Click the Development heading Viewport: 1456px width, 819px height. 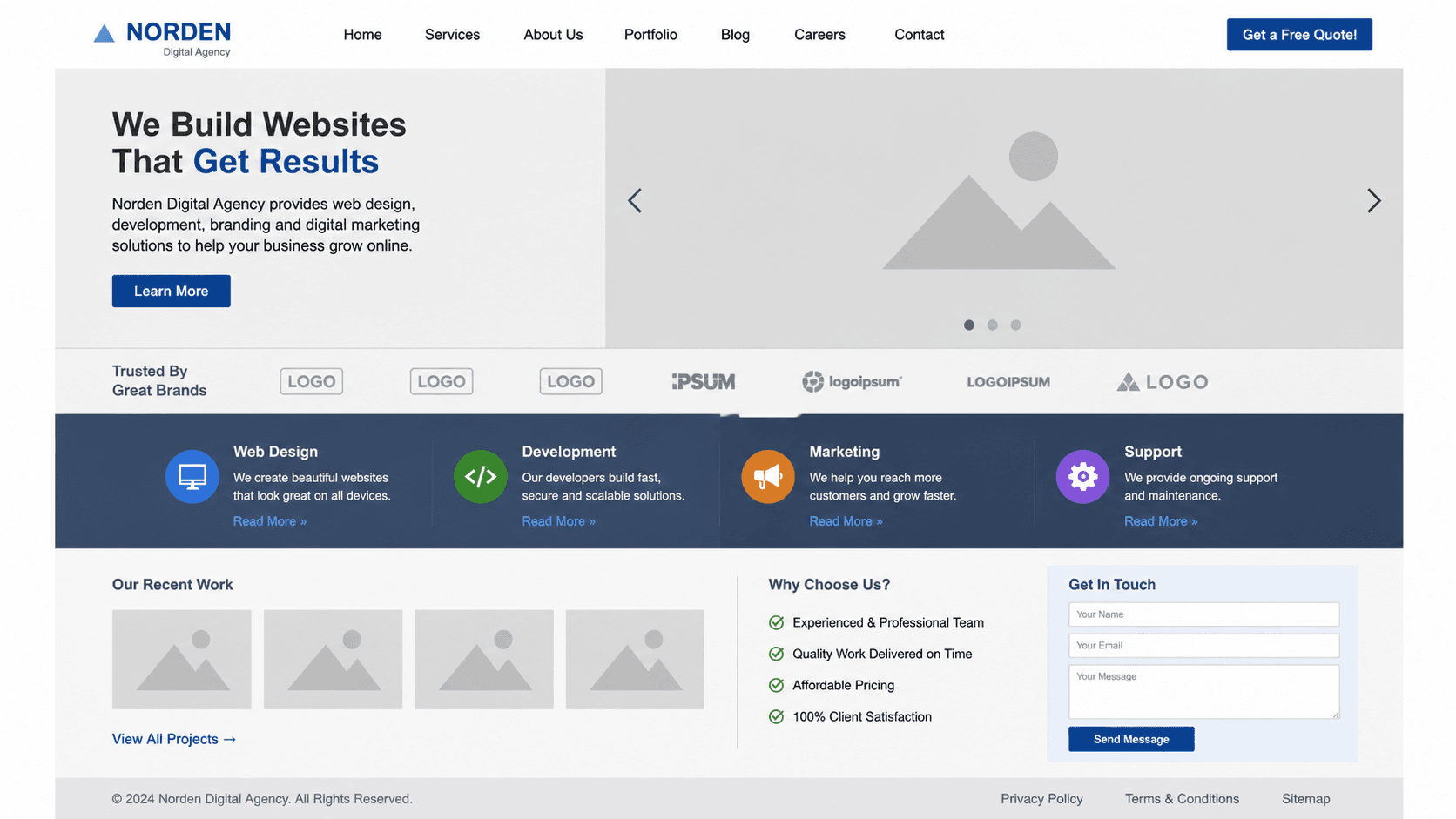(x=569, y=452)
